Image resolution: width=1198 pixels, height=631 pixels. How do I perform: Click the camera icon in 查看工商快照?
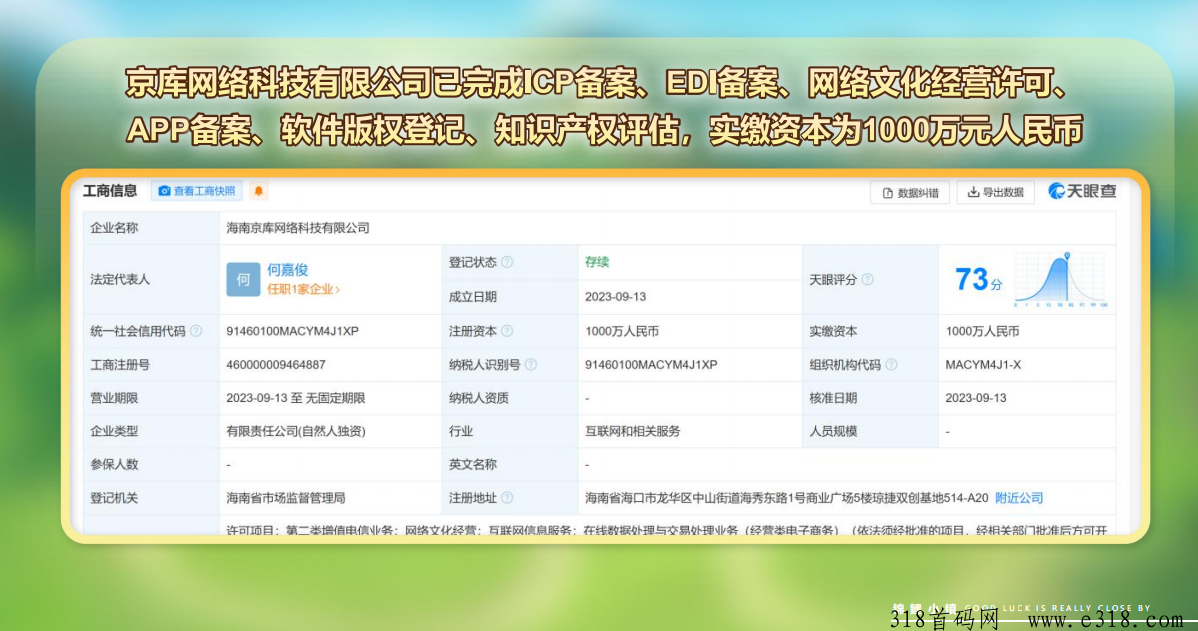[x=164, y=191]
